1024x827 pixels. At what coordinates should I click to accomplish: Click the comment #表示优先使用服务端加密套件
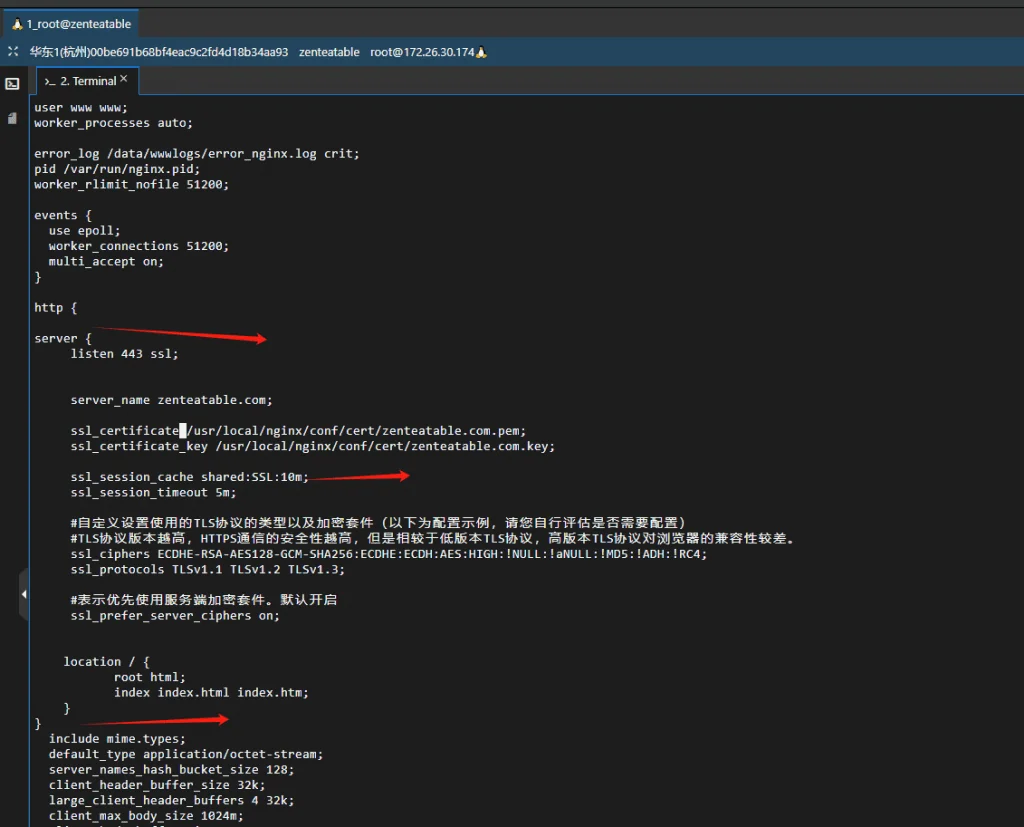click(204, 600)
